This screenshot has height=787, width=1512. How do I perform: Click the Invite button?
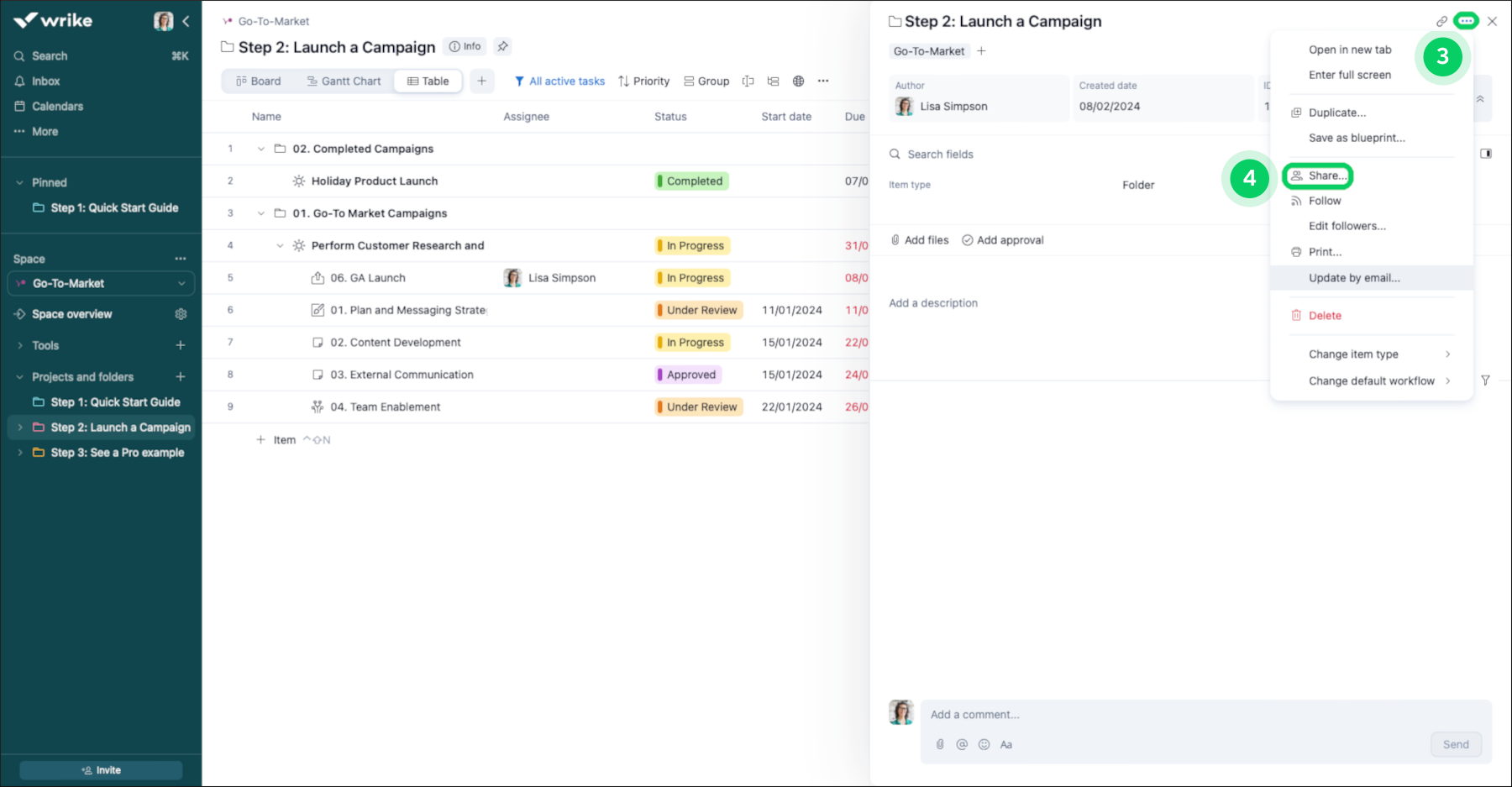click(101, 769)
